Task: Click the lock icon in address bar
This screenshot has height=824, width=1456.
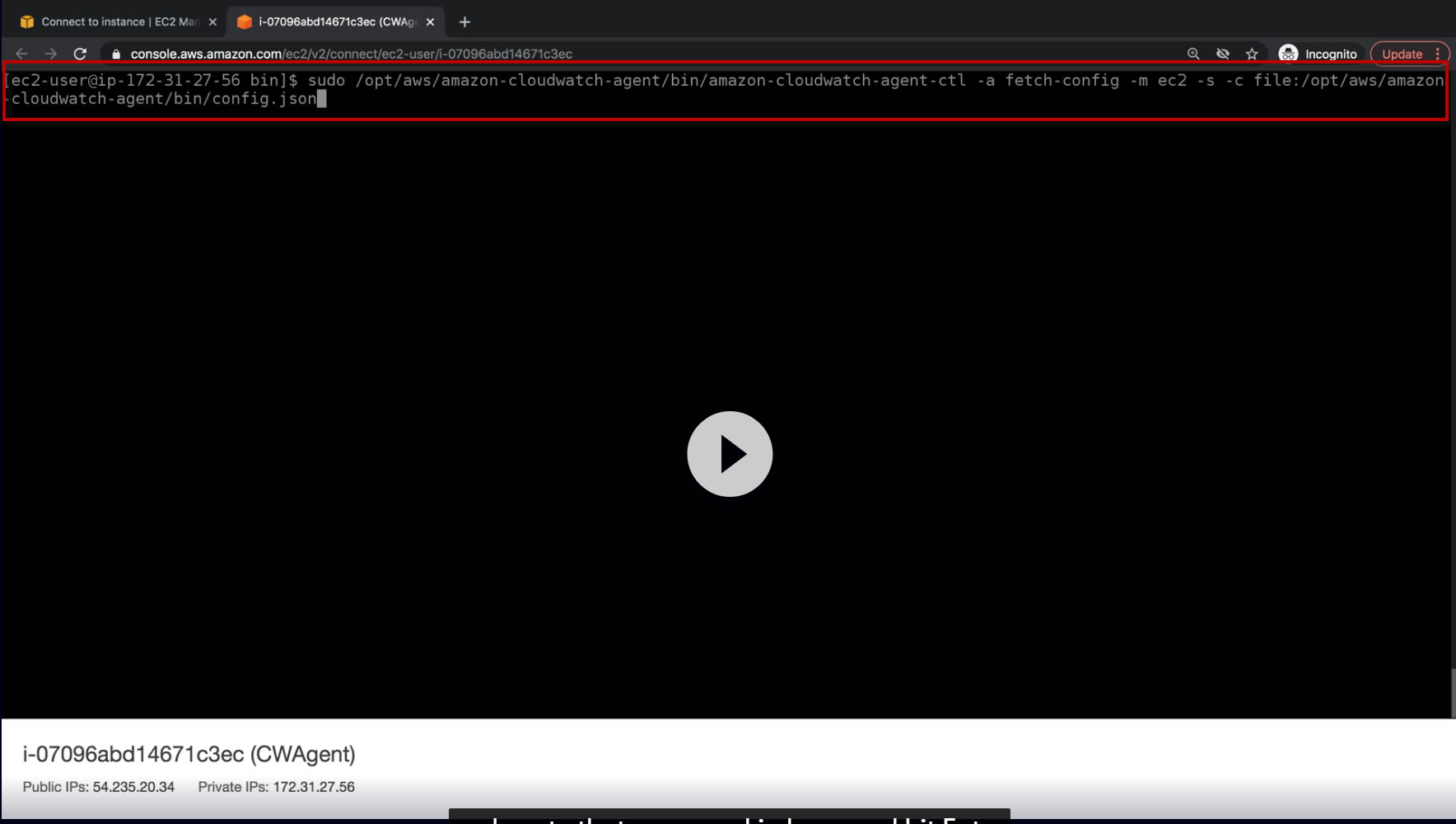Action: click(116, 54)
